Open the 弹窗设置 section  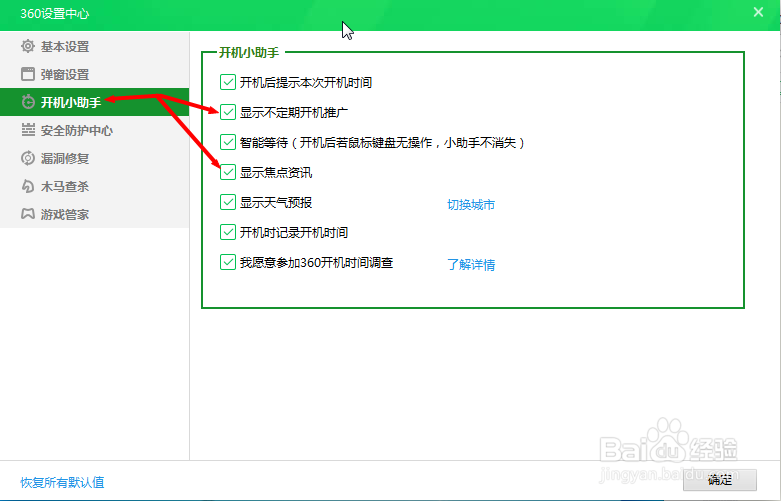pos(95,74)
